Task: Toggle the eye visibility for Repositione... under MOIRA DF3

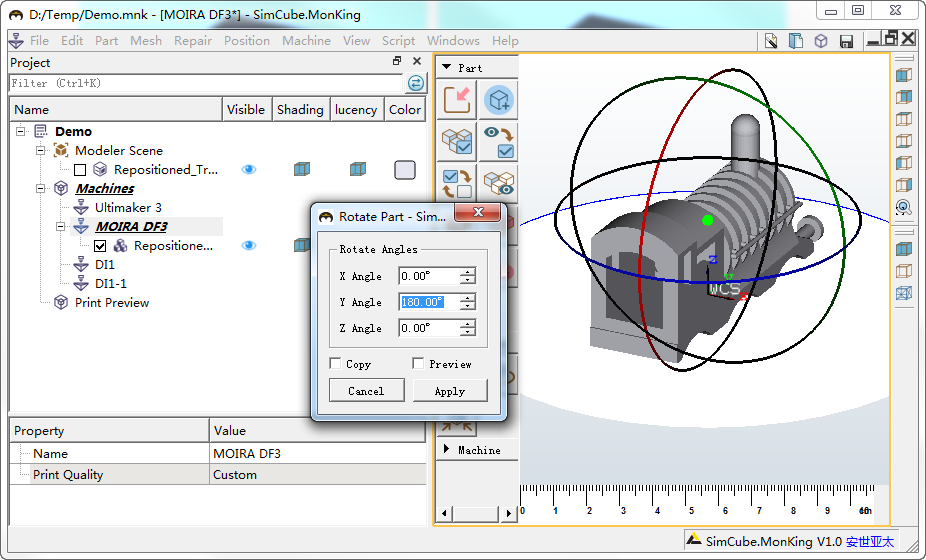Action: pos(249,245)
